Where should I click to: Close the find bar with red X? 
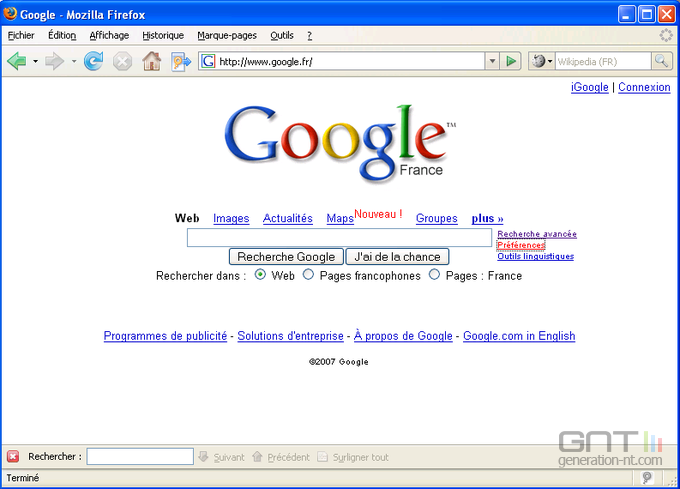point(13,456)
